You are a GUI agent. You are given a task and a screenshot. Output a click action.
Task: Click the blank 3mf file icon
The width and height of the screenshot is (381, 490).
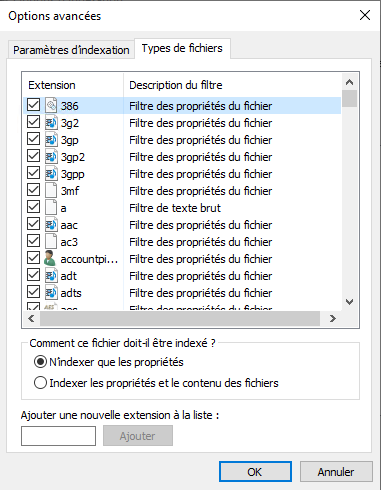click(x=51, y=191)
